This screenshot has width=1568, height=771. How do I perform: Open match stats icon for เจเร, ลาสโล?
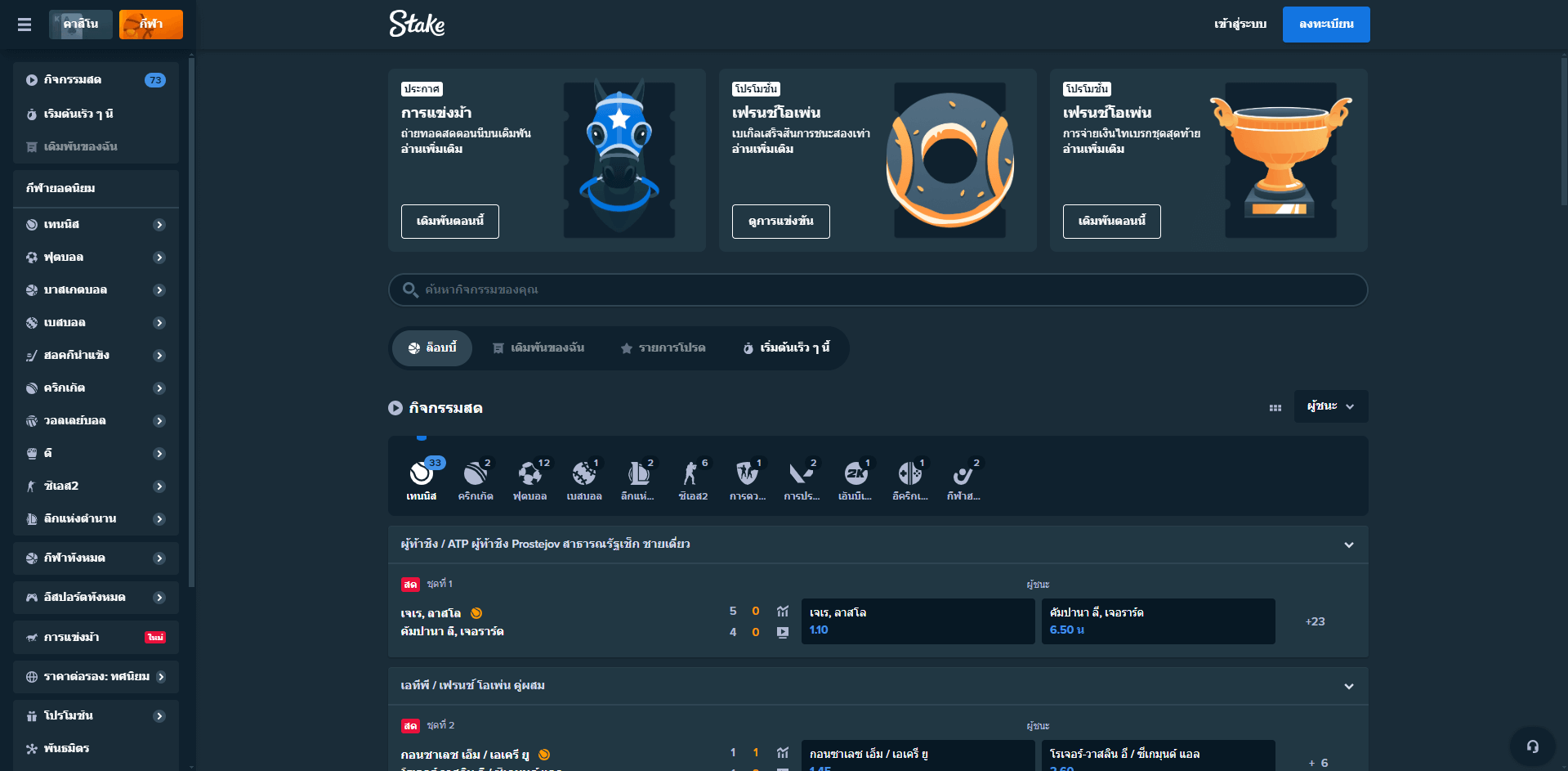coord(783,612)
